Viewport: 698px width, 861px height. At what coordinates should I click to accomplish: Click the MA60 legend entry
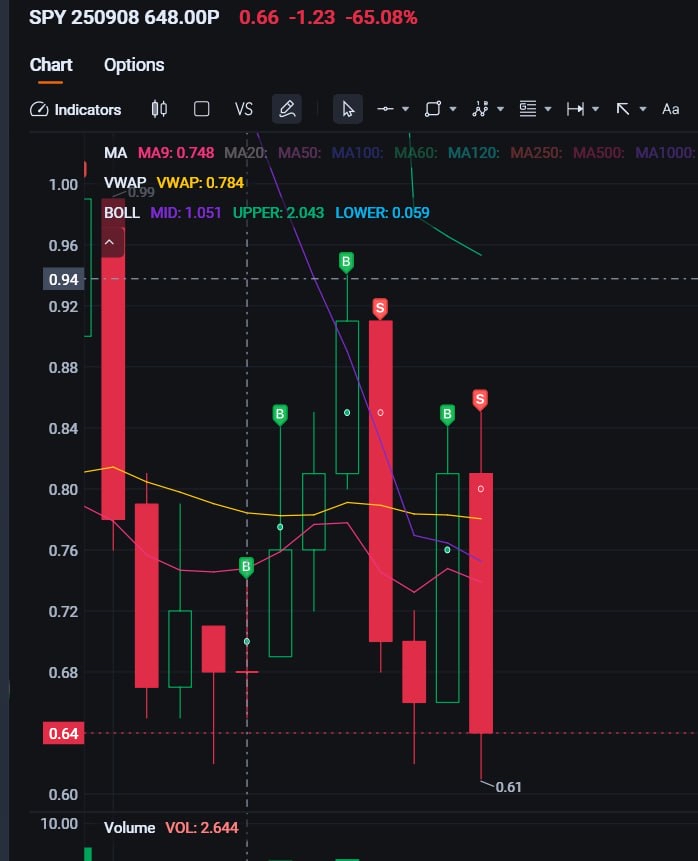tap(416, 153)
